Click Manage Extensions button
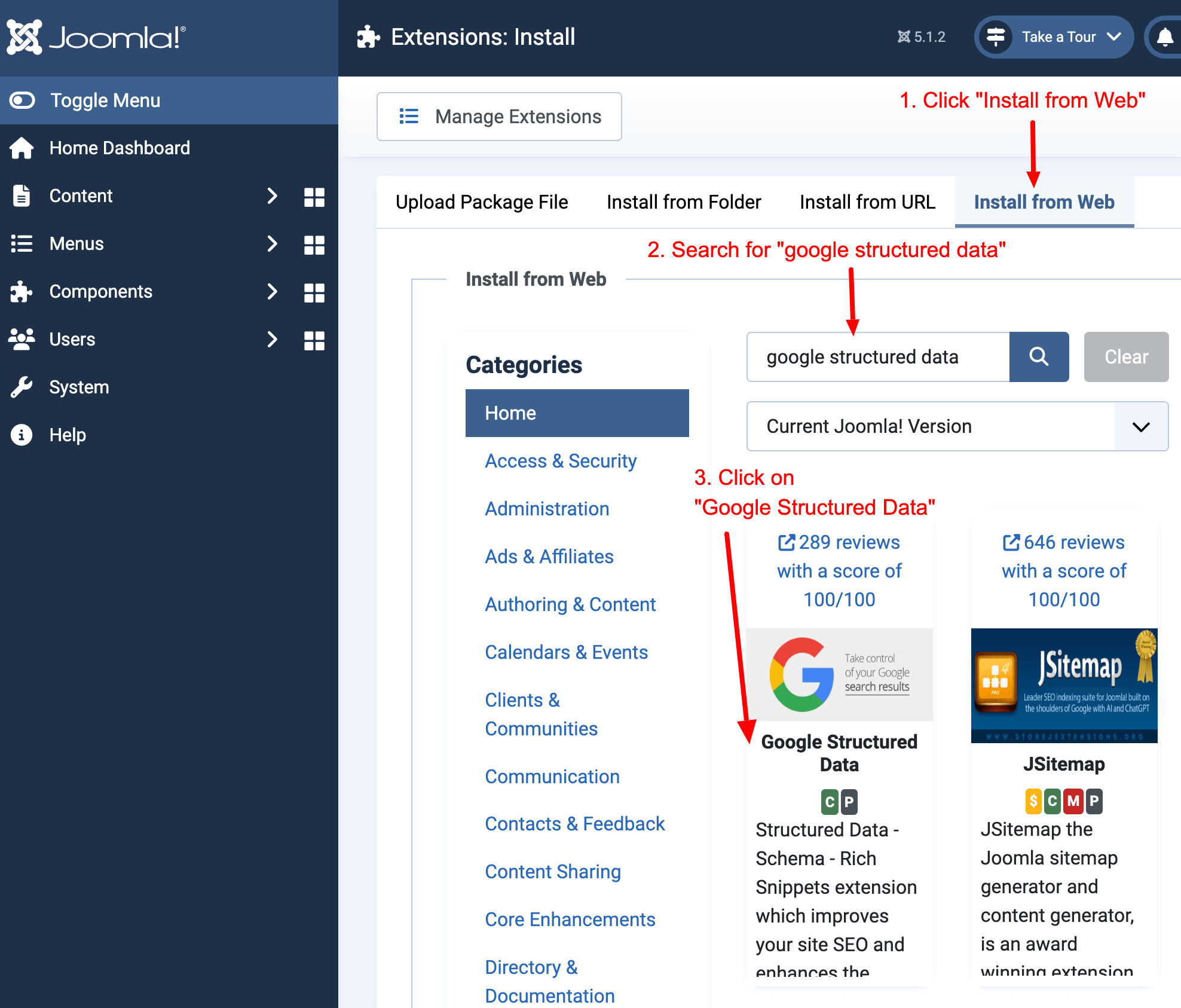1181x1008 pixels. pos(499,117)
